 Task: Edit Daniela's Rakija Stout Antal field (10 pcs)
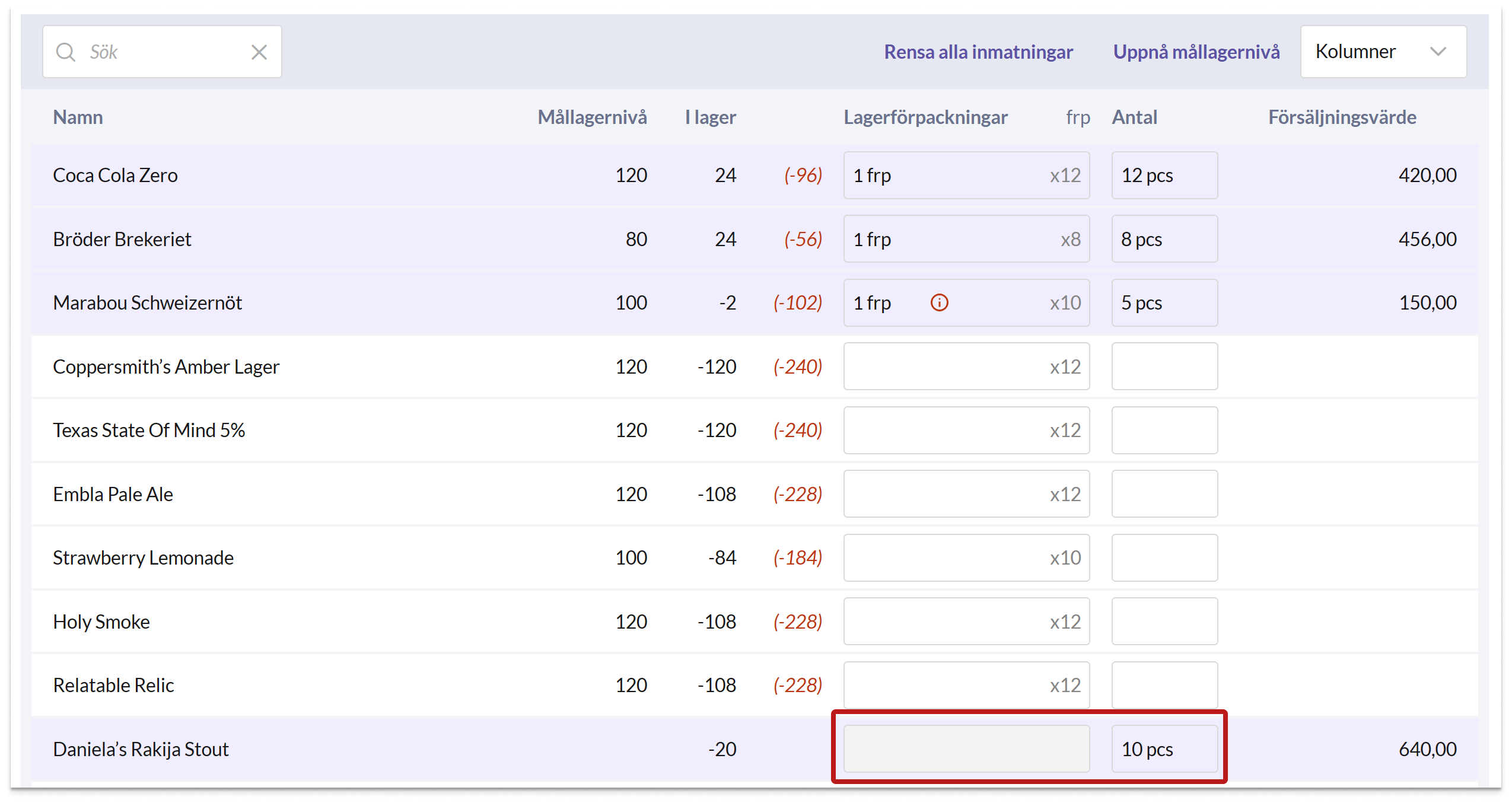pyautogui.click(x=1164, y=749)
